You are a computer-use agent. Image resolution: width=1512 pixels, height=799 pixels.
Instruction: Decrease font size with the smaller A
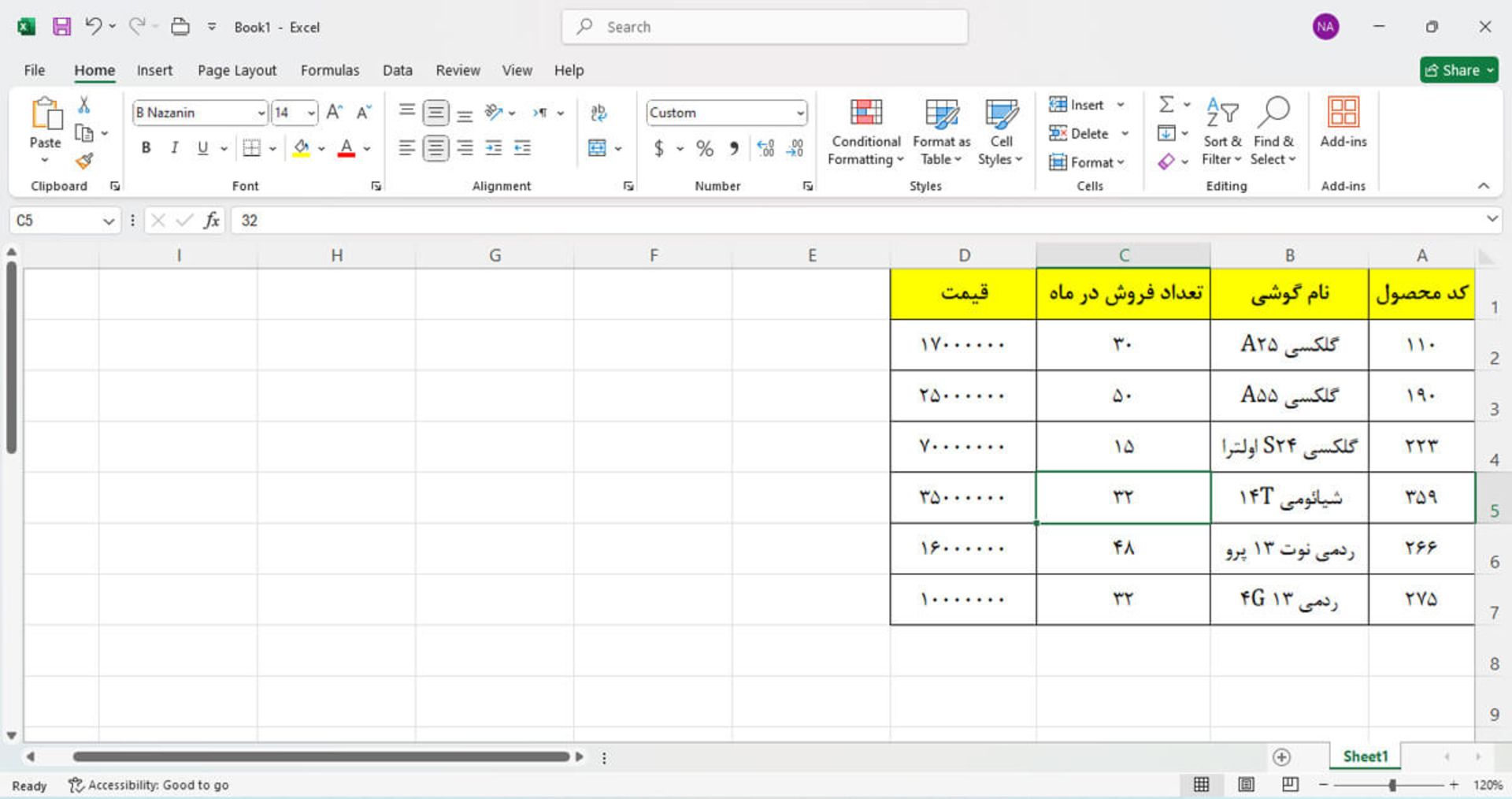(x=364, y=113)
